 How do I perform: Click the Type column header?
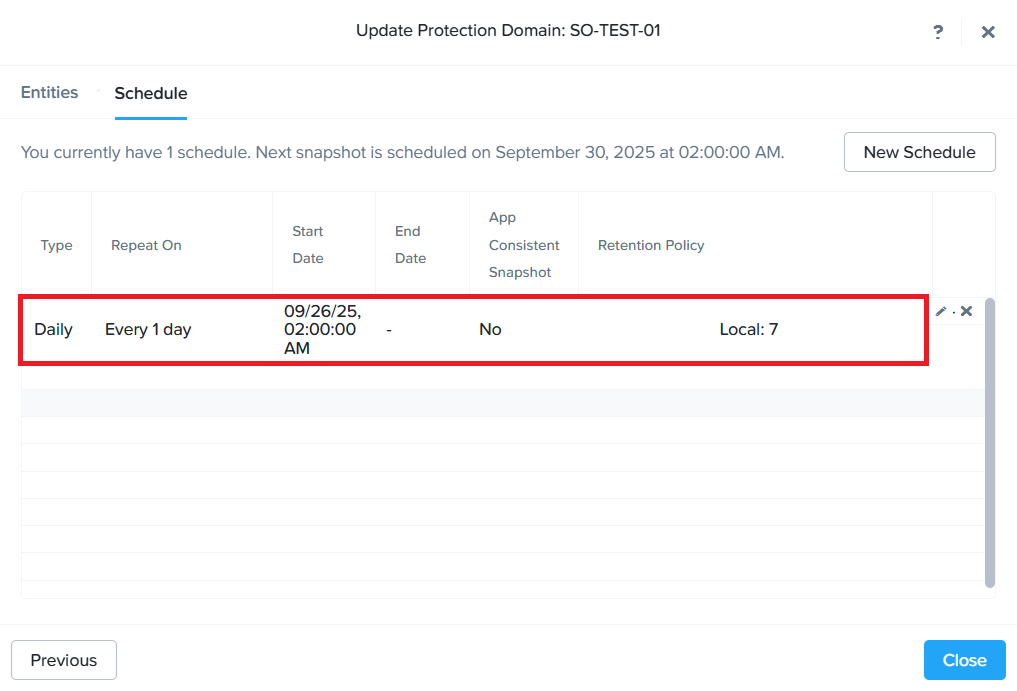56,245
